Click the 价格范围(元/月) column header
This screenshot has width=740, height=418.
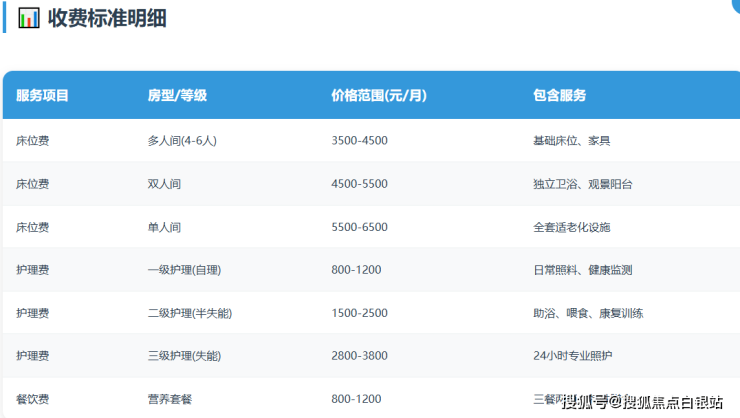pyautogui.click(x=378, y=96)
